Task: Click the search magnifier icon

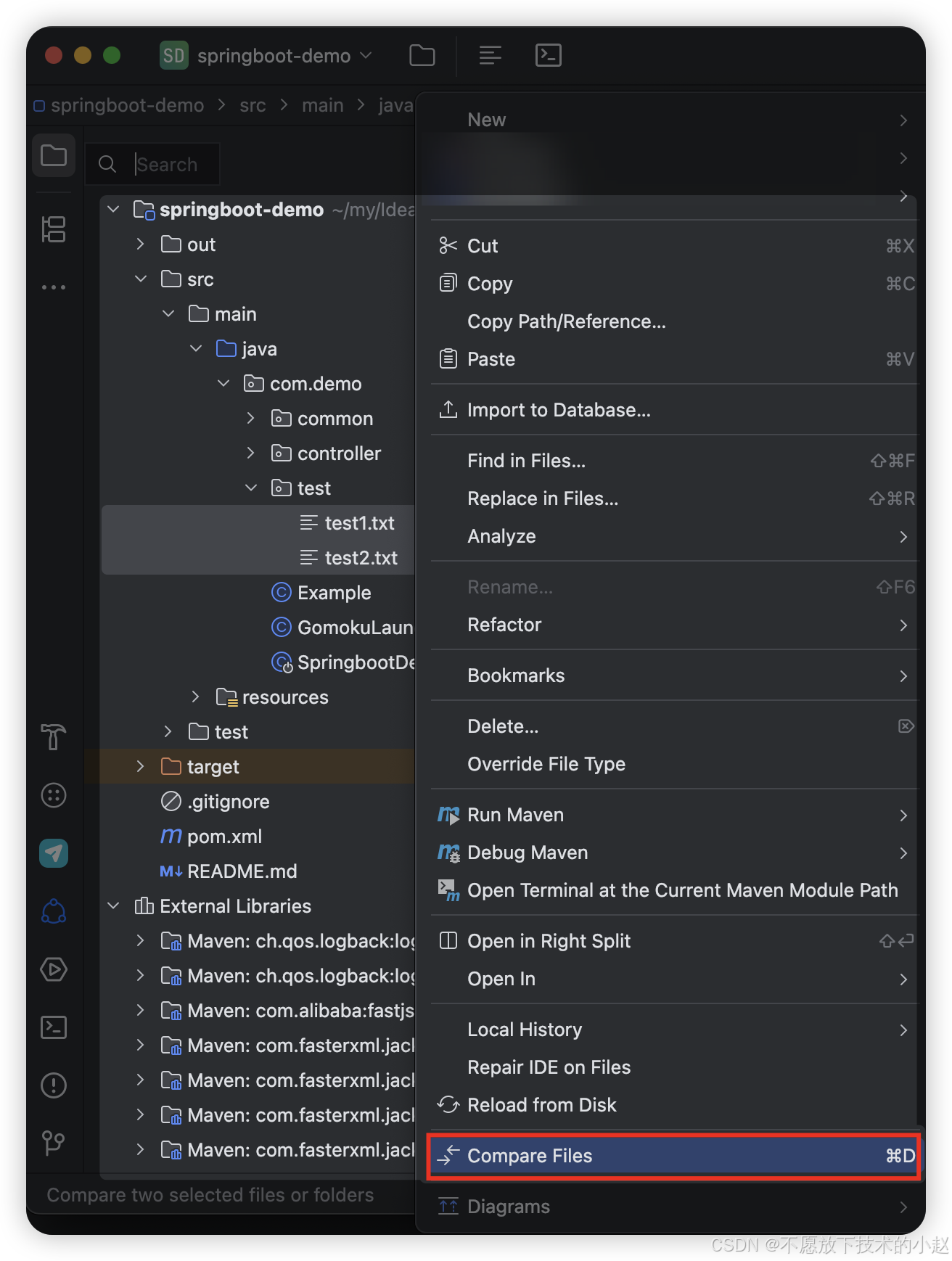Action: (107, 164)
